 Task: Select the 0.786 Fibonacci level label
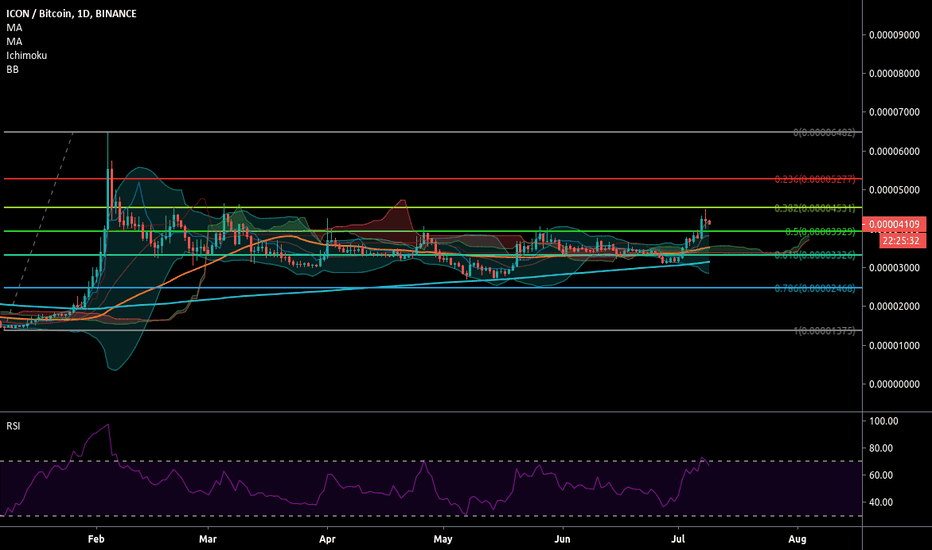pos(814,288)
